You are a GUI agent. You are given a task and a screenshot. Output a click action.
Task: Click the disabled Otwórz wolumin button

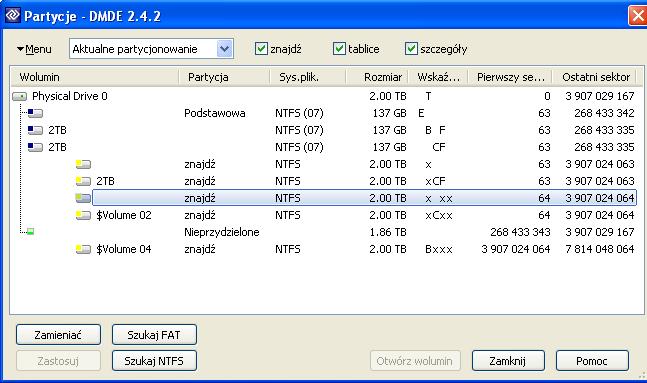coord(415,361)
